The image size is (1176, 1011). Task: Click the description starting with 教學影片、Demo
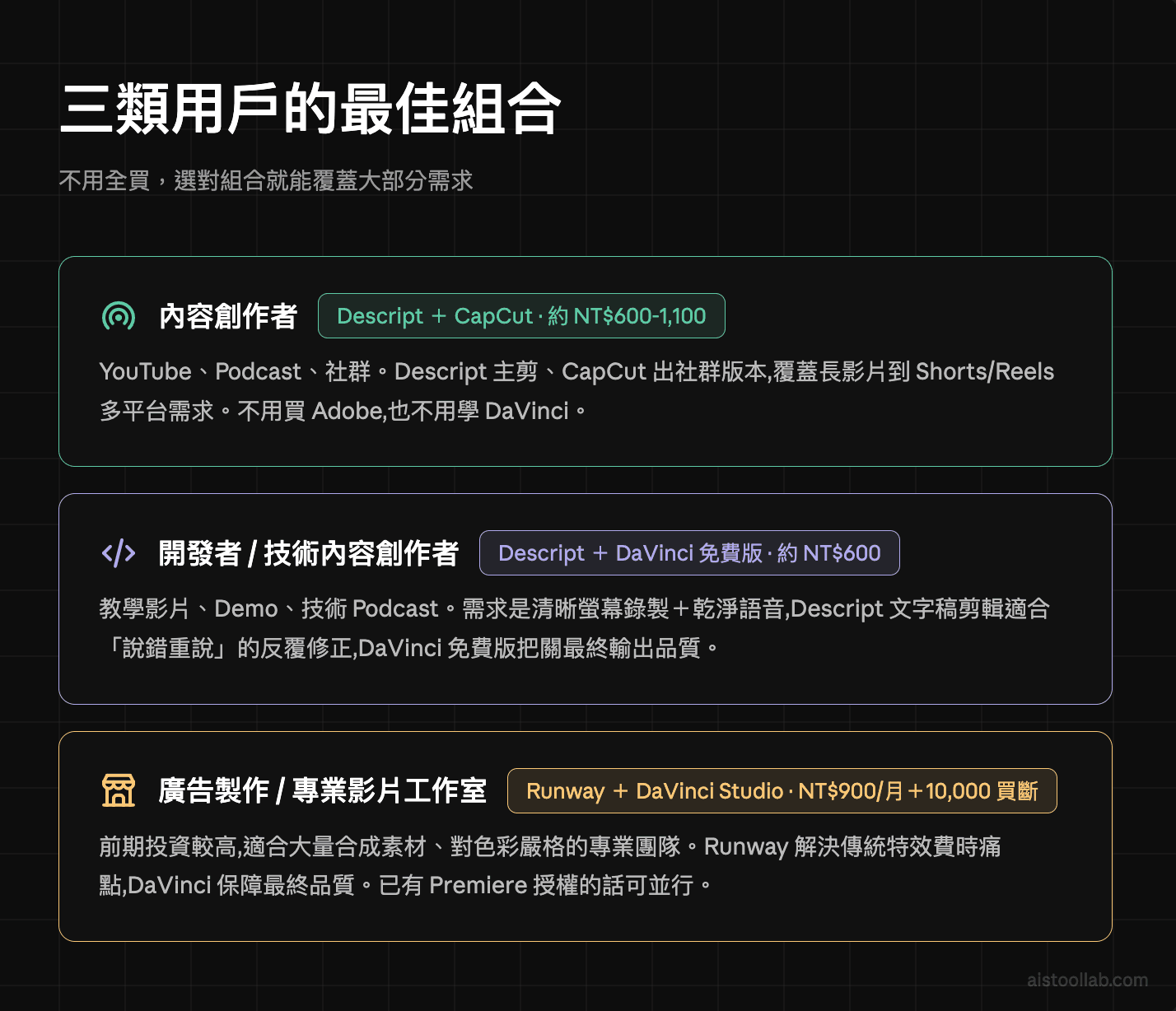pyautogui.click(x=574, y=628)
